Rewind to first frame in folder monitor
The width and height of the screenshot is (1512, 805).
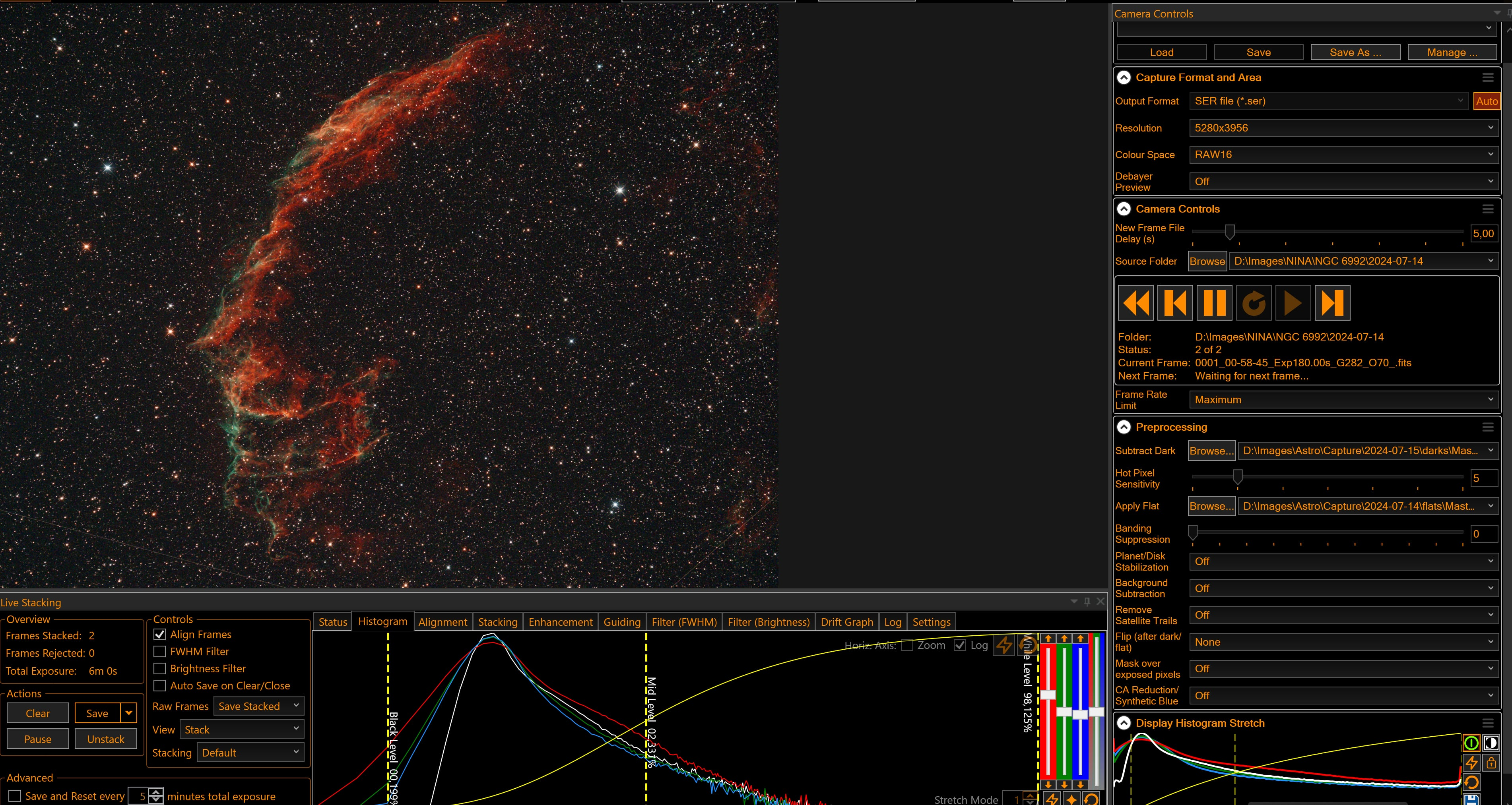coord(1136,303)
